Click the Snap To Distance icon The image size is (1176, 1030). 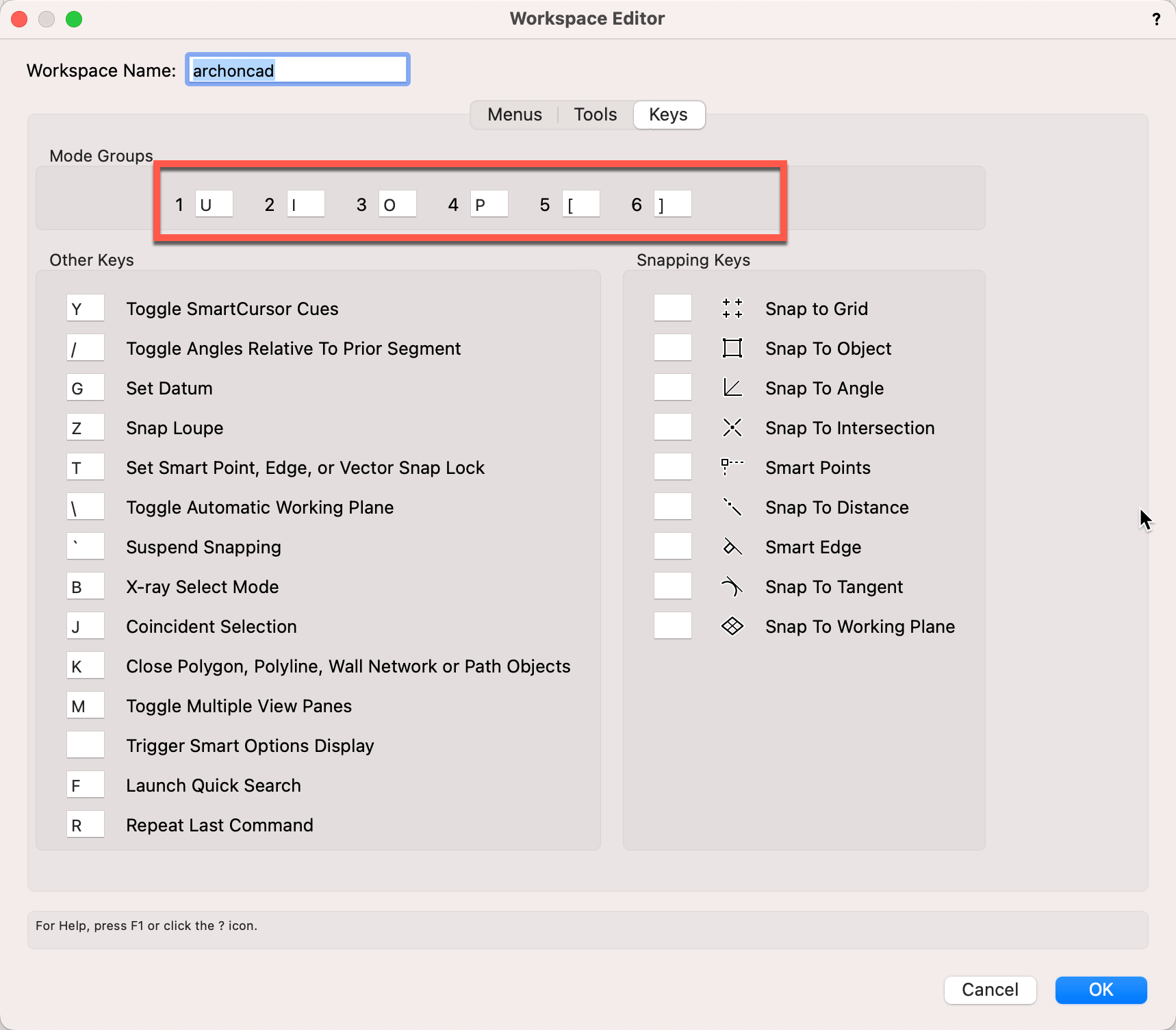pyautogui.click(x=732, y=507)
